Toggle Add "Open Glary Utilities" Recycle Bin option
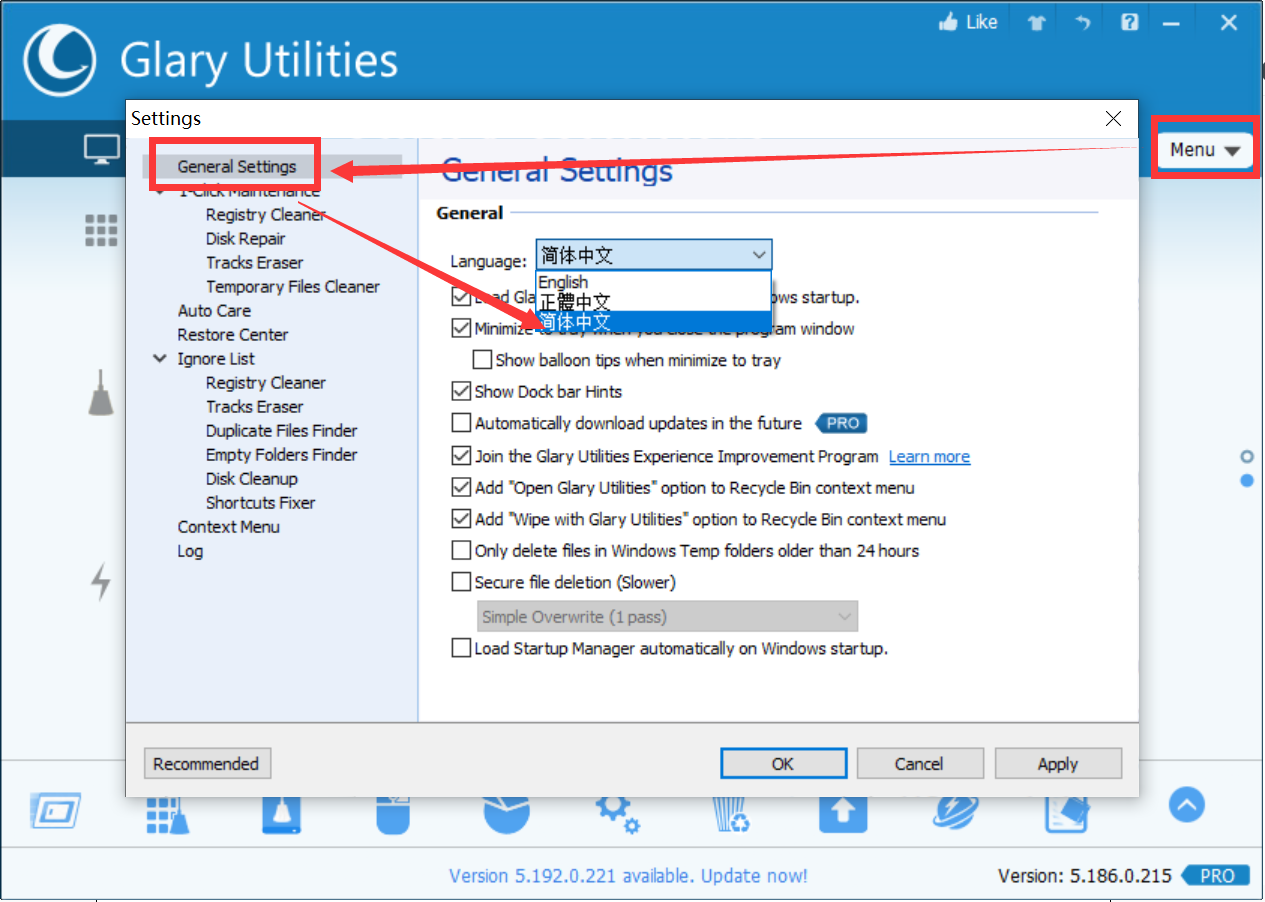The width and height of the screenshot is (1265, 902). click(x=461, y=488)
